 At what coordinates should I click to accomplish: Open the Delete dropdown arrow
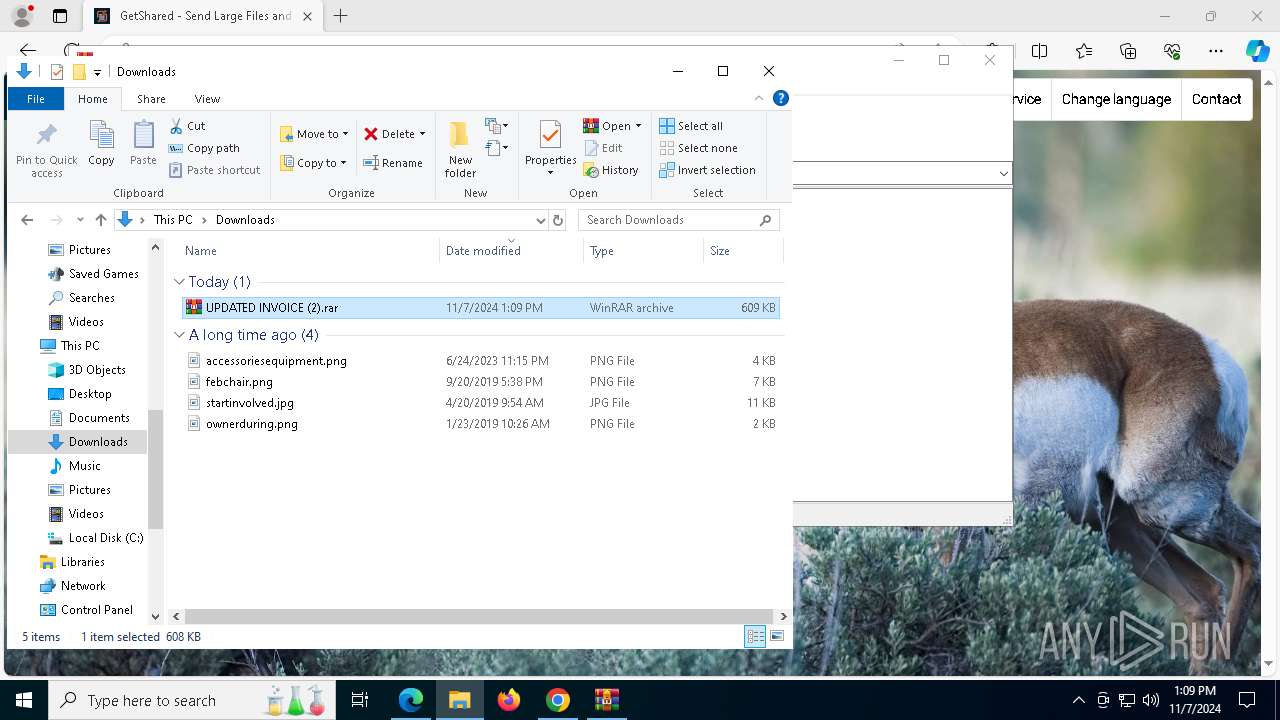[422, 134]
